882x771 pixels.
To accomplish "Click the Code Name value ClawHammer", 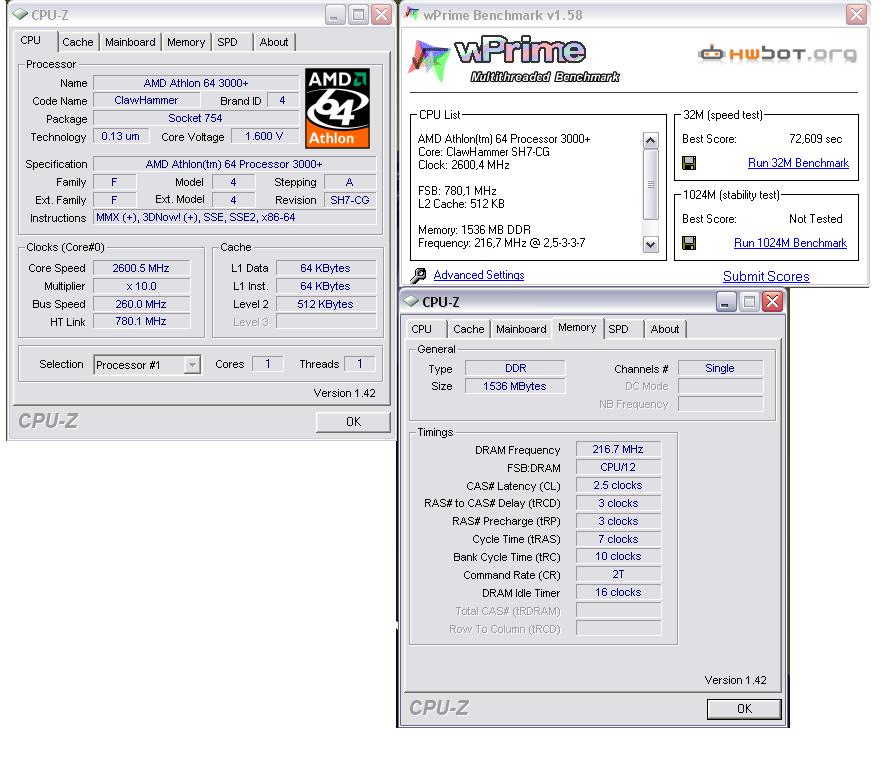I will click(x=146, y=100).
